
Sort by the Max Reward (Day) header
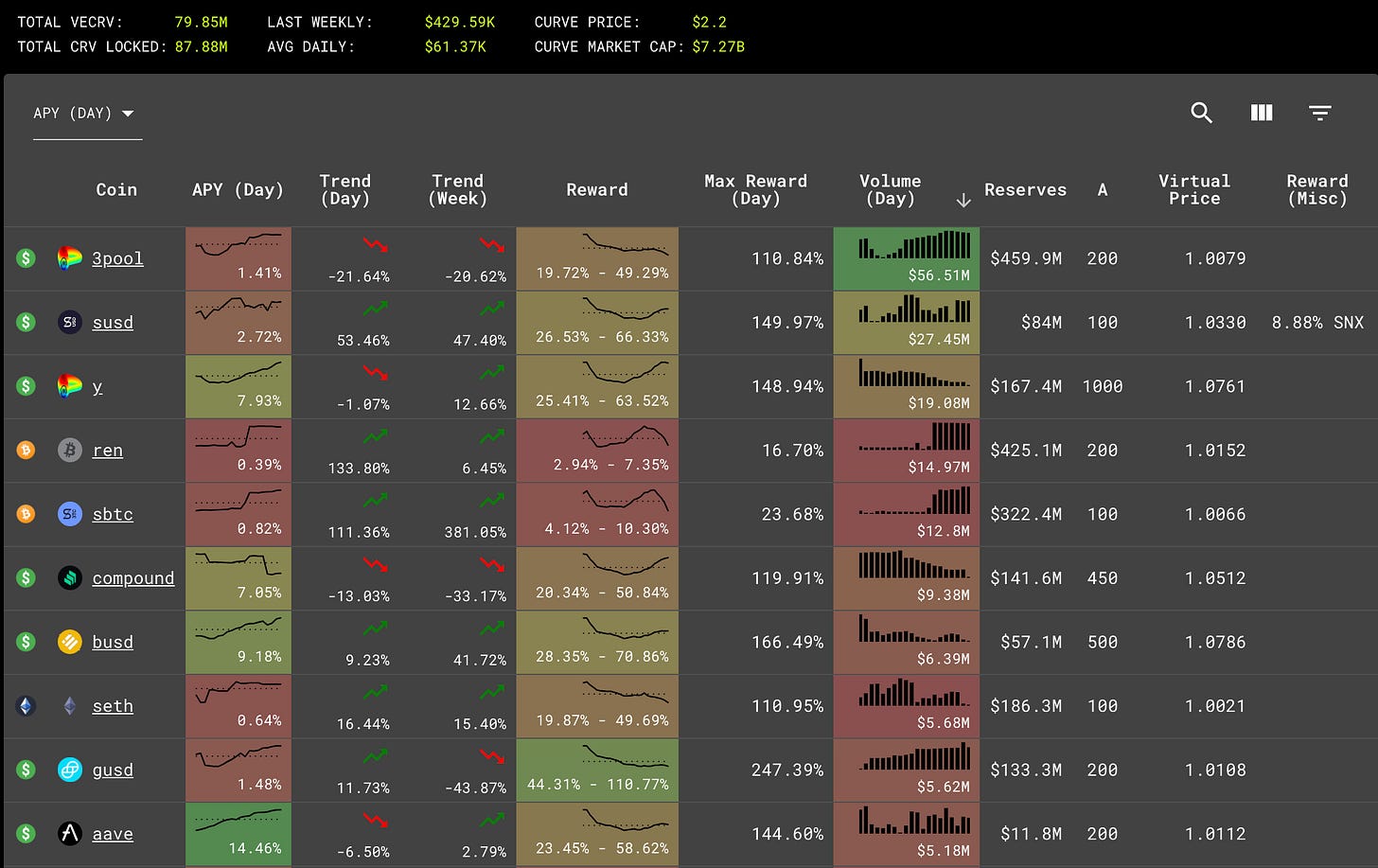756,189
